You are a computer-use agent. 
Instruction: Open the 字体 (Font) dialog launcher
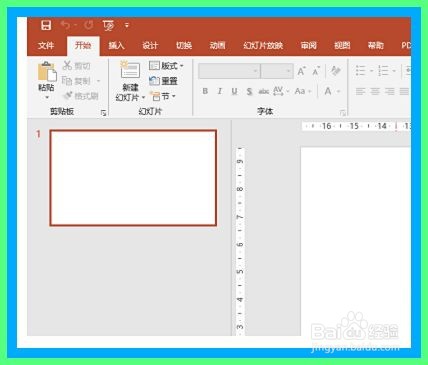point(342,113)
